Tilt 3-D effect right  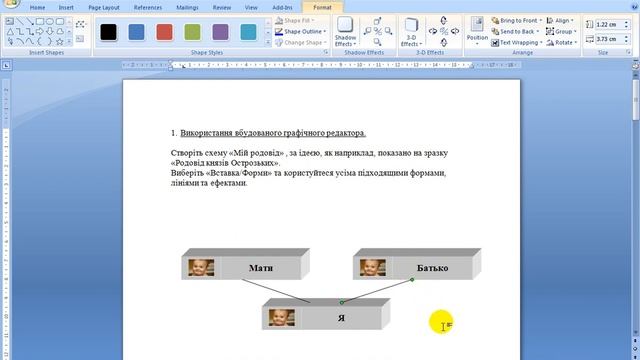point(455,31)
